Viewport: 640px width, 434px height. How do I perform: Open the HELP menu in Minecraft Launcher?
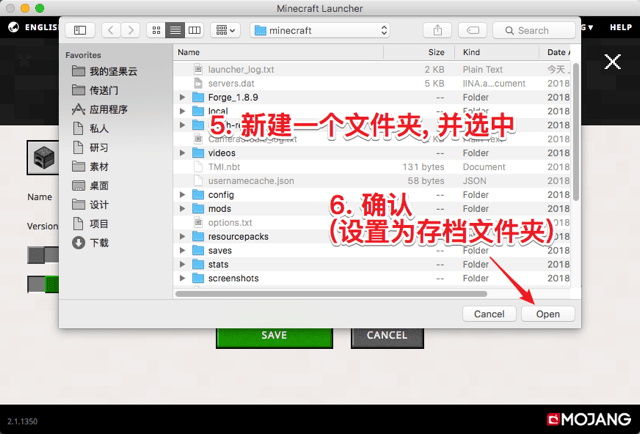pos(621,27)
